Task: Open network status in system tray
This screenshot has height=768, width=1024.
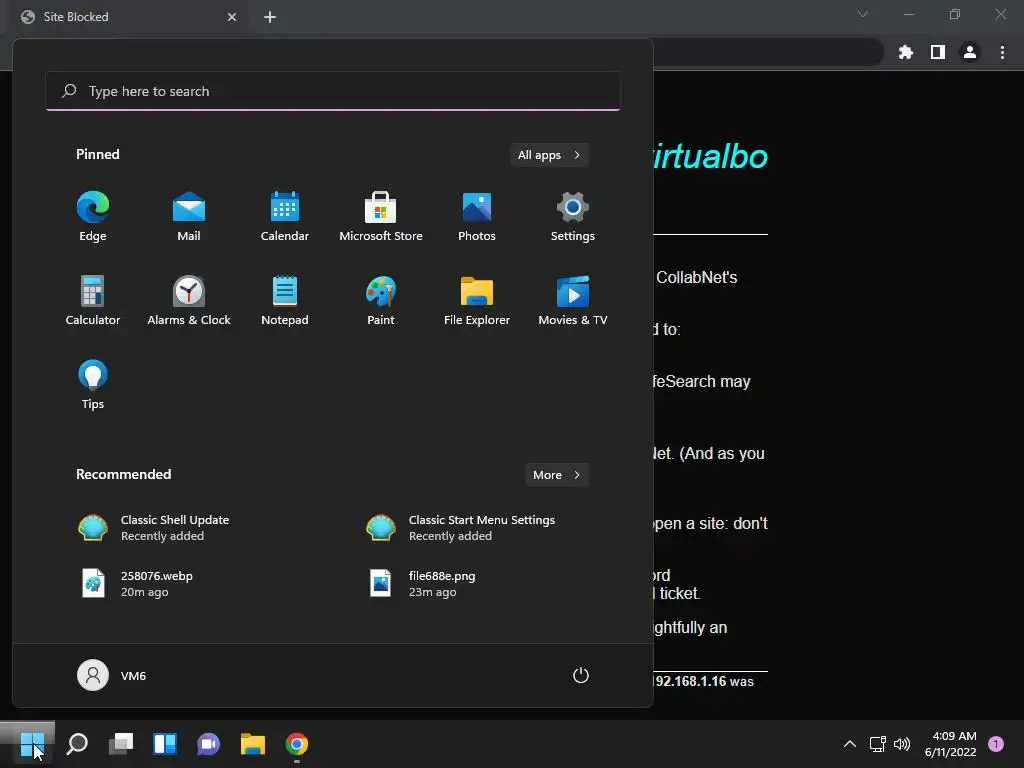Action: pos(877,744)
